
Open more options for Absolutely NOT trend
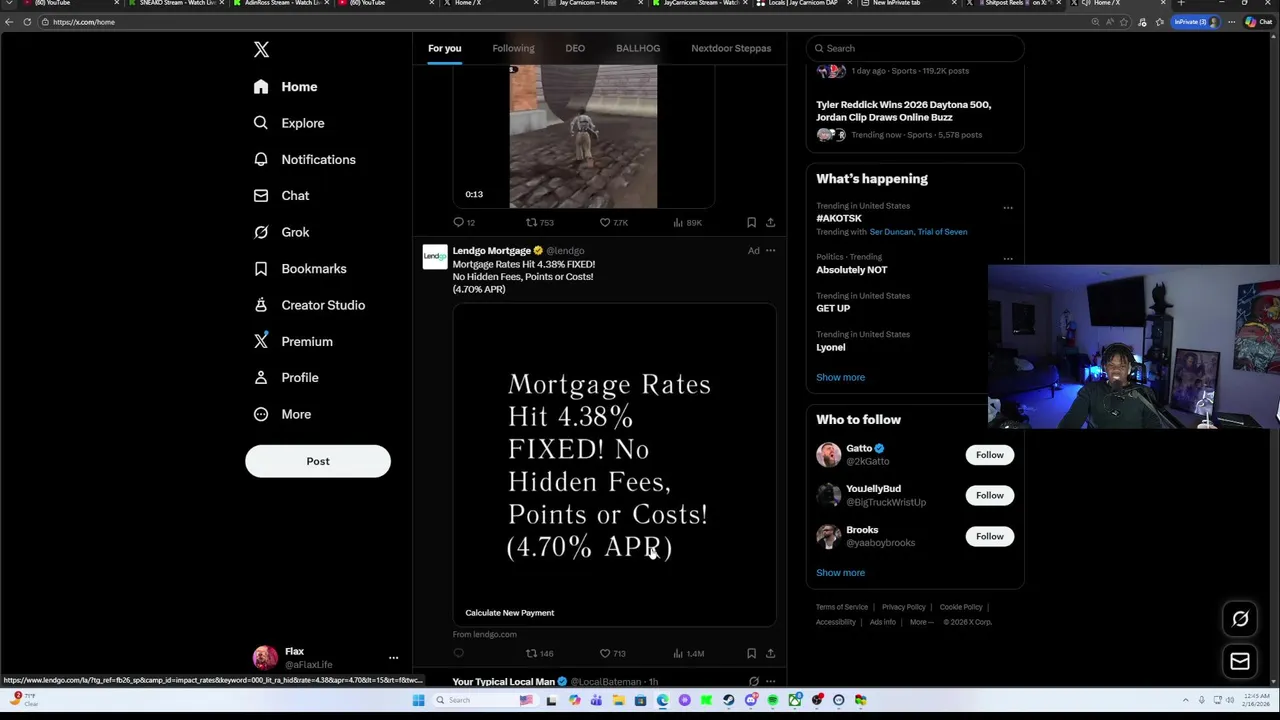click(1008, 259)
